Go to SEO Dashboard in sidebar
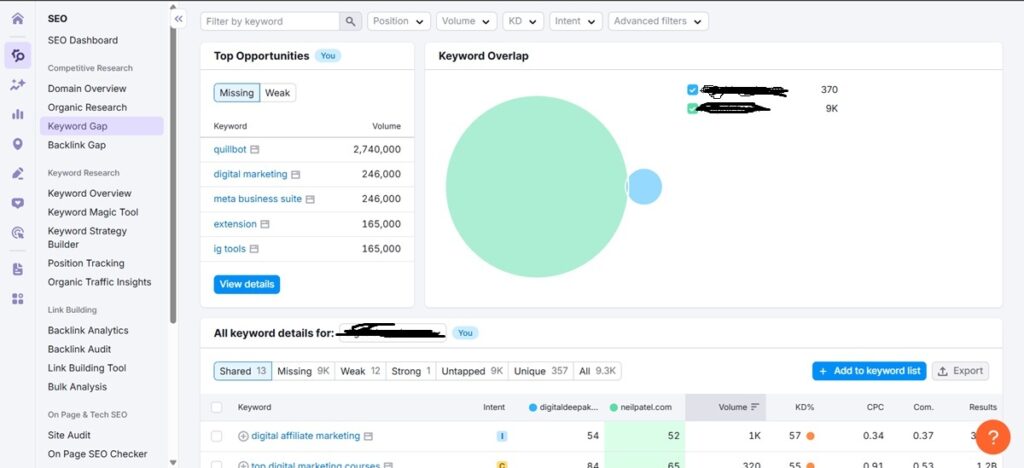Image resolution: width=1024 pixels, height=468 pixels. 83,40
